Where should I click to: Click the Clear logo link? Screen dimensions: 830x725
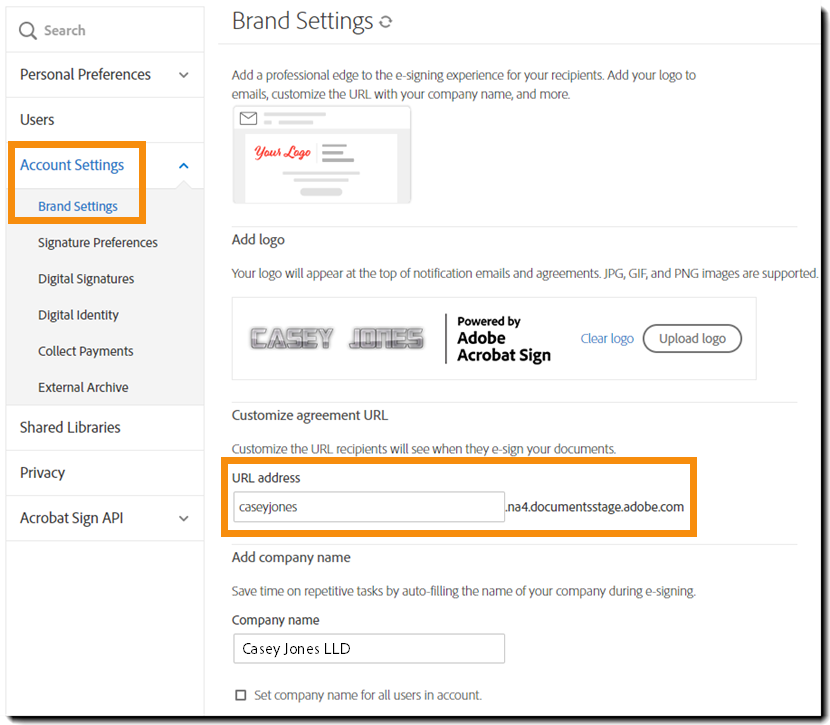(607, 338)
